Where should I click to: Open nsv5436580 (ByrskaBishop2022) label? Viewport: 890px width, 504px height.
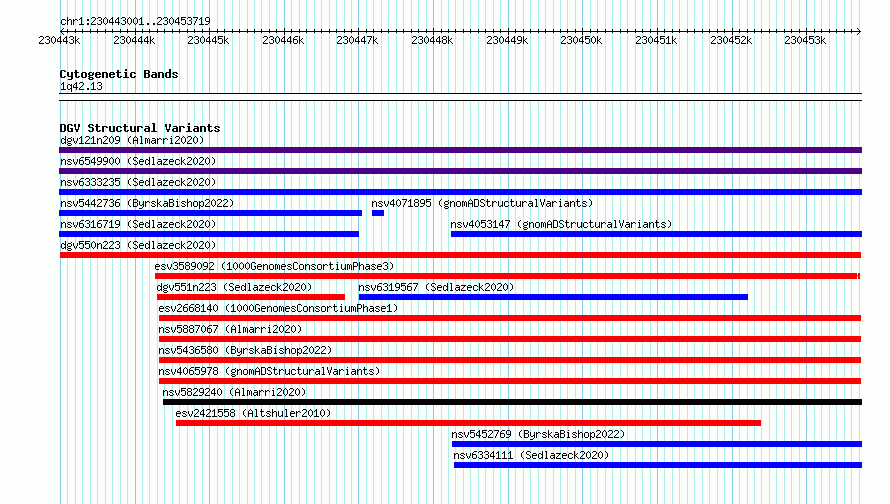tap(245, 350)
